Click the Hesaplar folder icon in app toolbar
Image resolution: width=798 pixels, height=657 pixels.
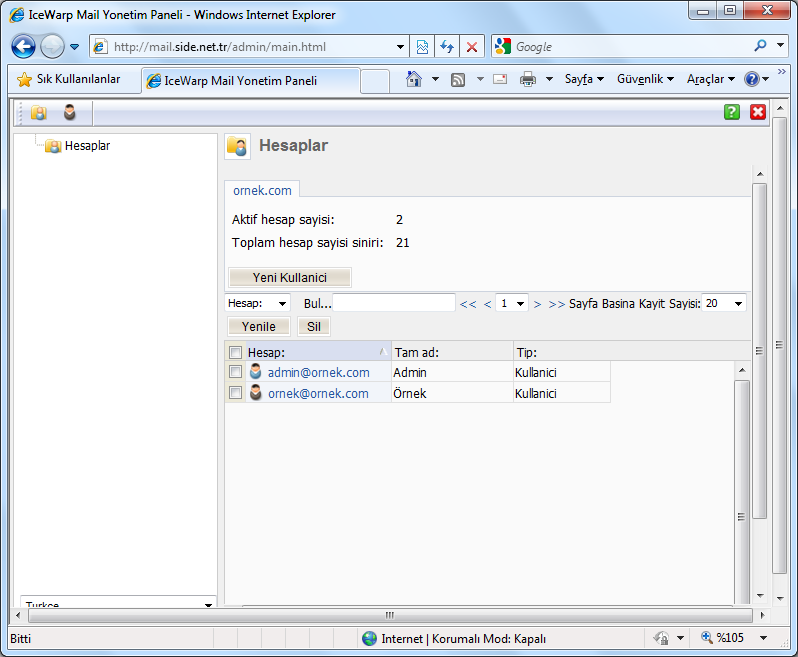click(39, 112)
